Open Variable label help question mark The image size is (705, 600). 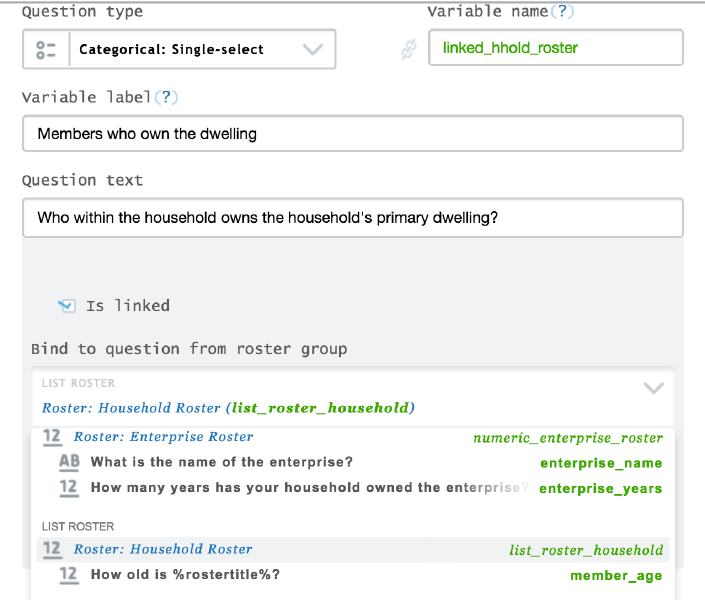point(165,97)
